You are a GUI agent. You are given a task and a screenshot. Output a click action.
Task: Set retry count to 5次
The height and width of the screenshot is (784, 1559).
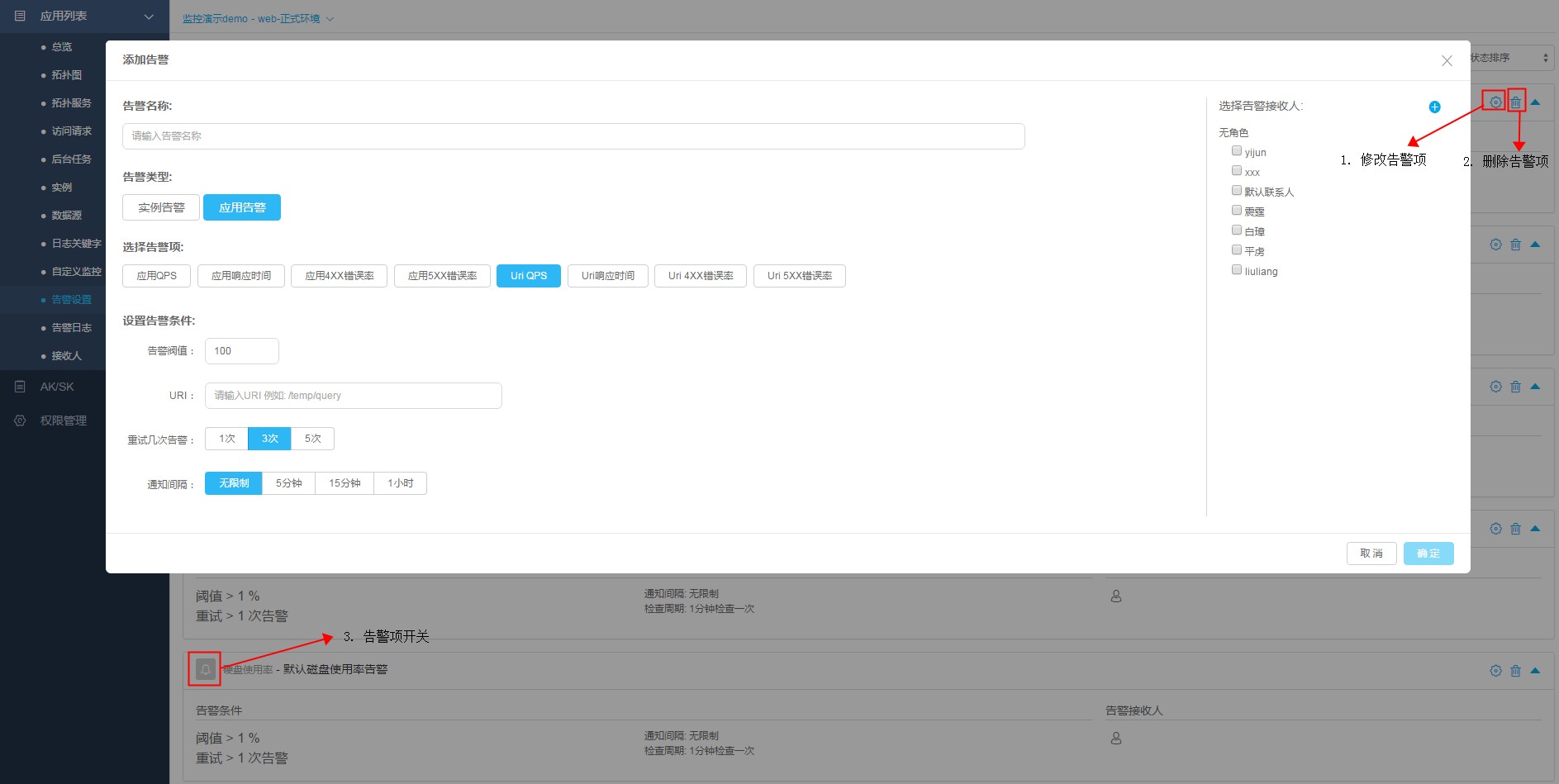tap(313, 439)
